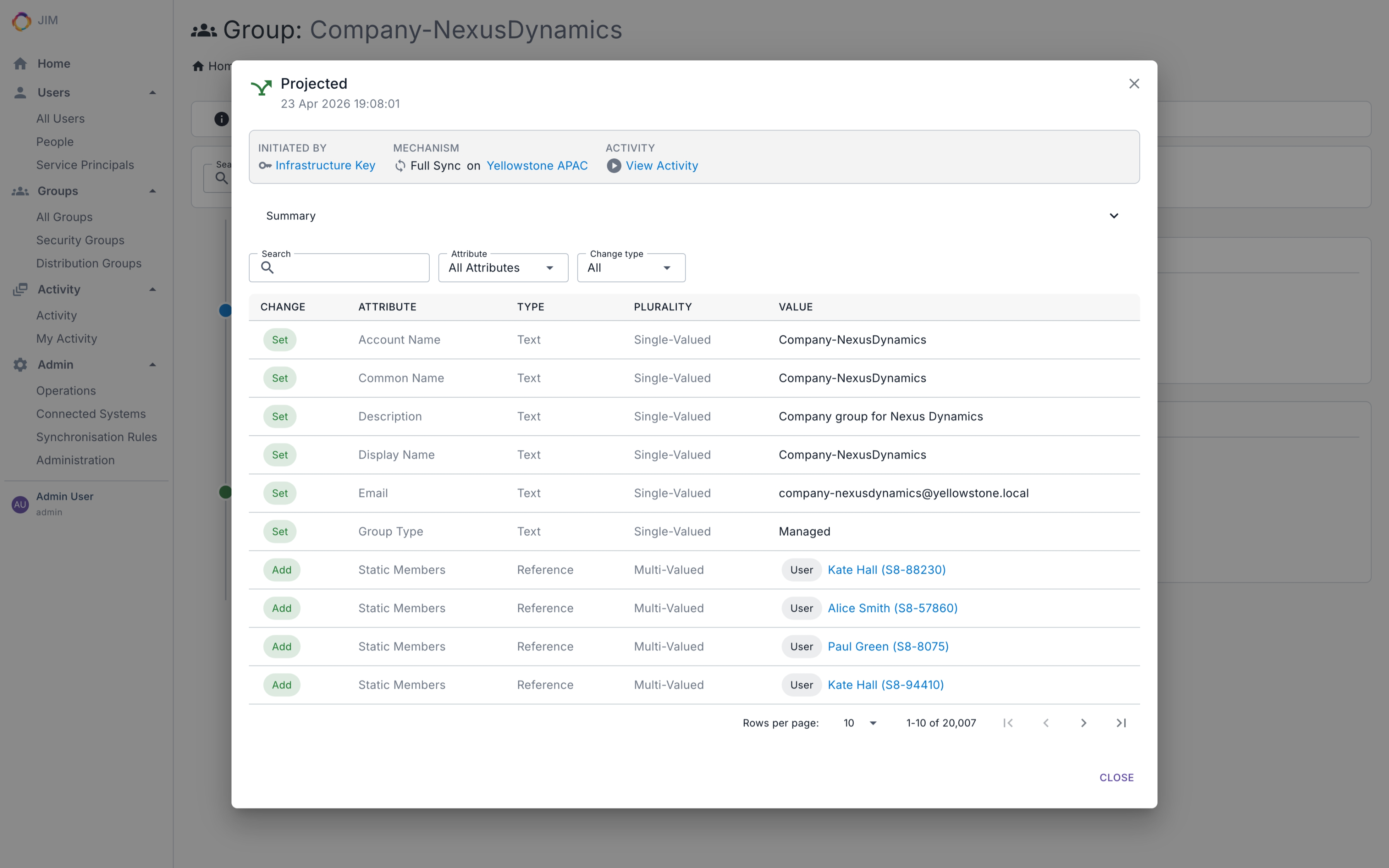Open the Change type dropdown

click(x=630, y=268)
